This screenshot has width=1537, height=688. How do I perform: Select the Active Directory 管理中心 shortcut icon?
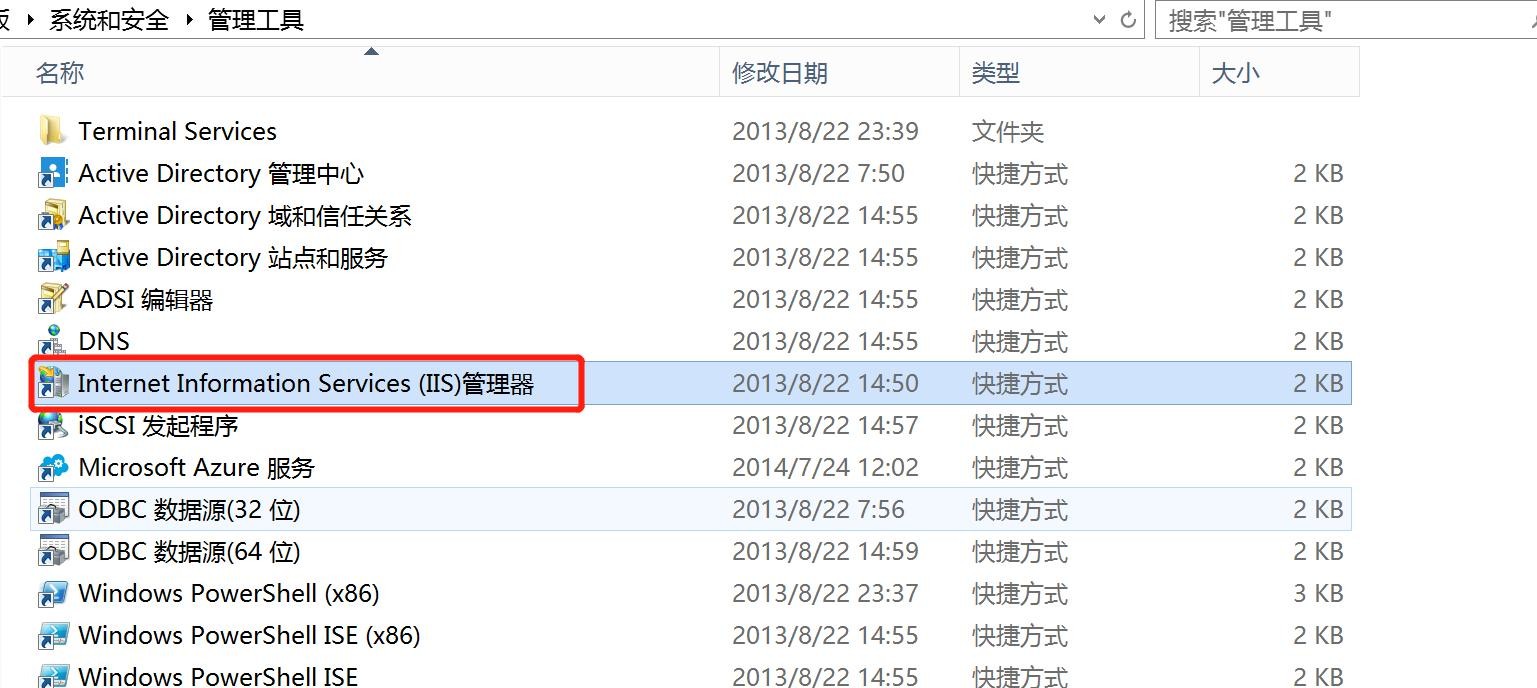pos(52,173)
